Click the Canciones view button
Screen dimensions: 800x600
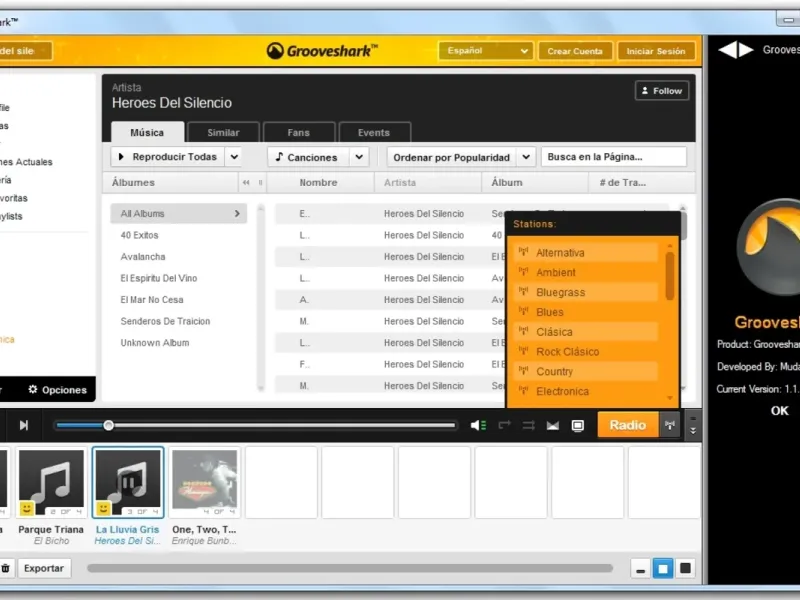point(308,157)
